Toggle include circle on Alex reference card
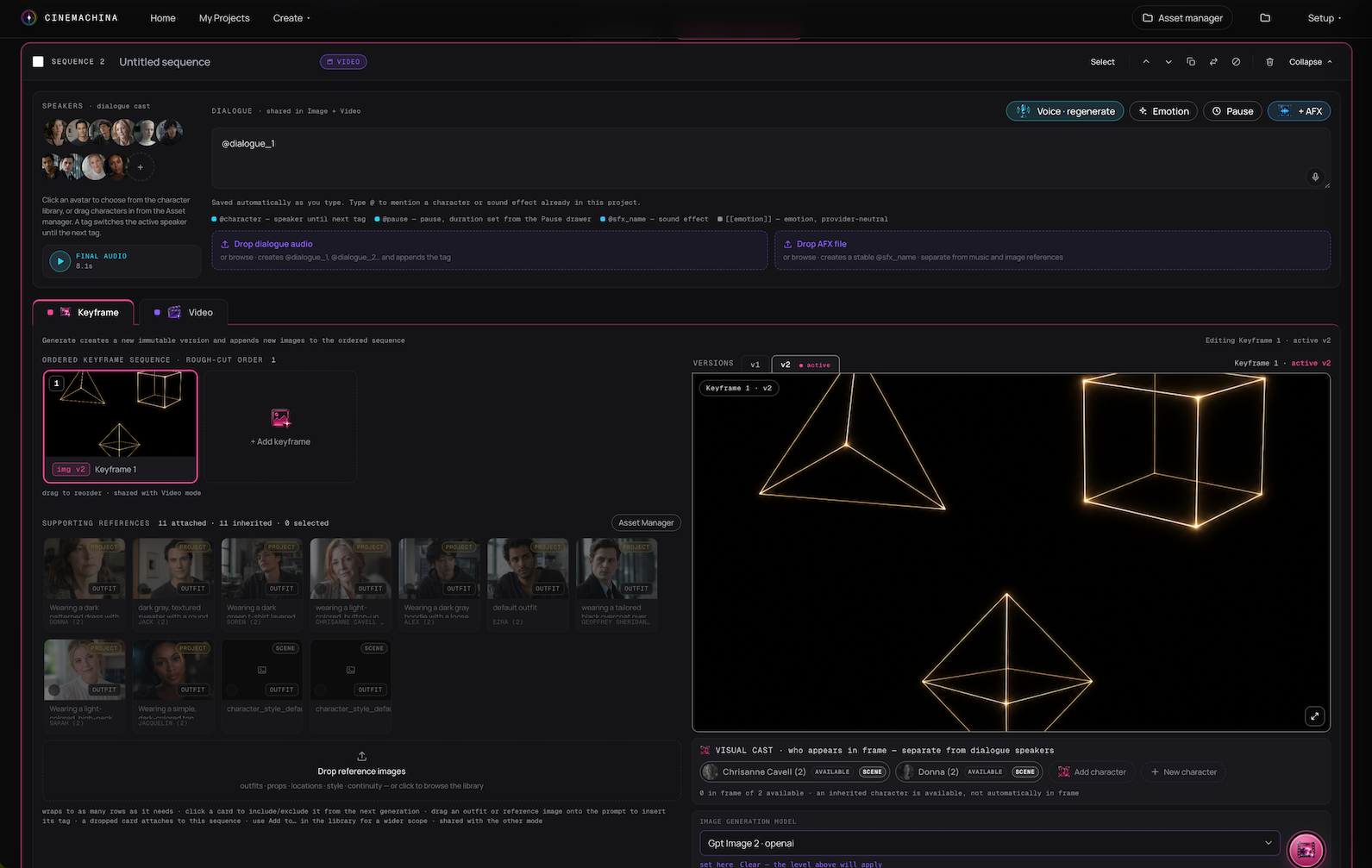 410,588
